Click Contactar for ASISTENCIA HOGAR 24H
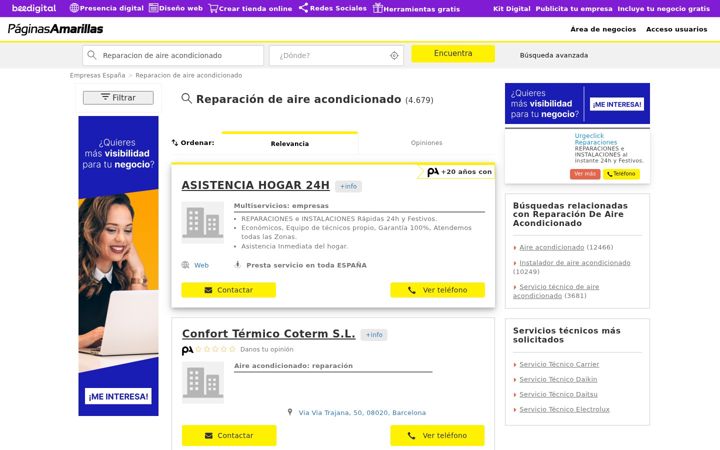720x450 pixels. [x=229, y=290]
